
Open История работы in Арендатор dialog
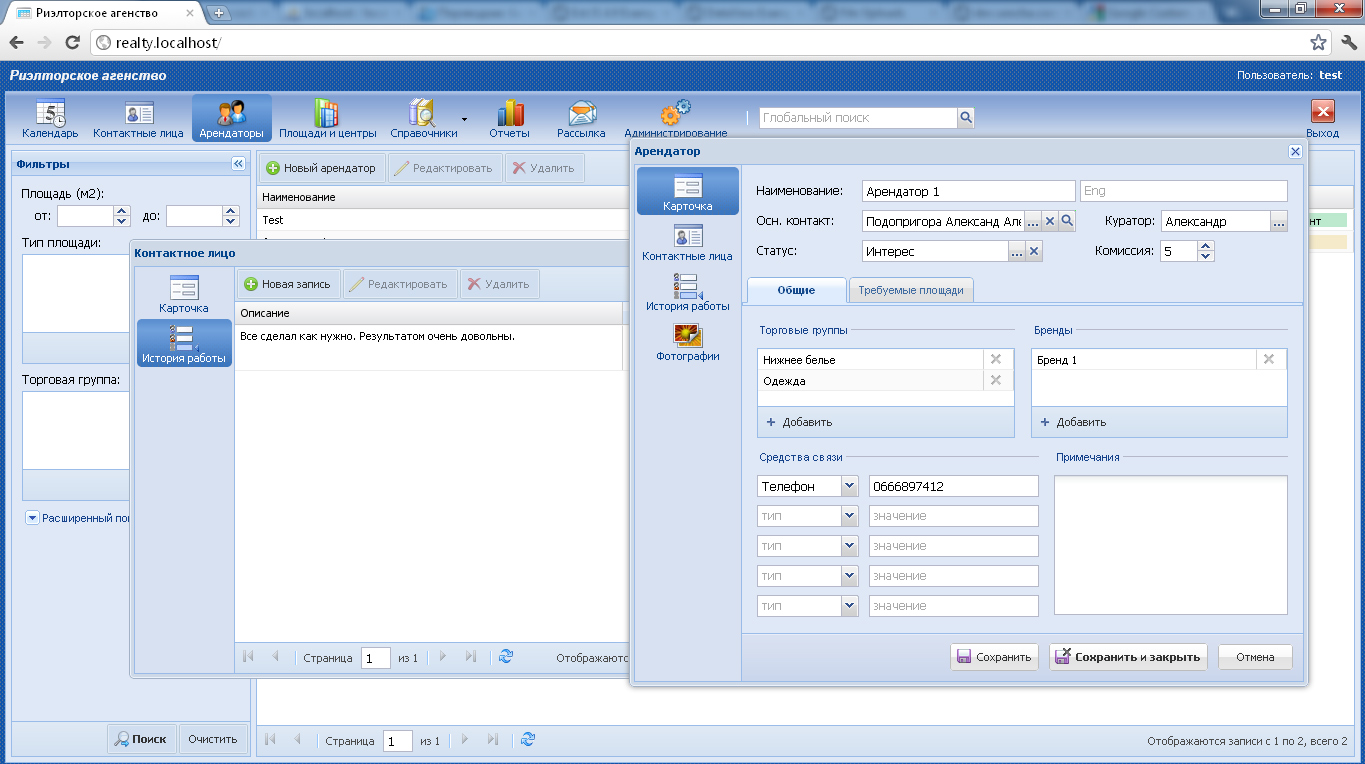687,292
